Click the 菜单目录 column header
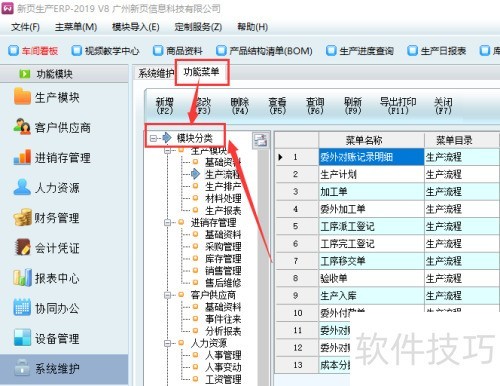Viewport: 500px width, 386px height. 462,140
